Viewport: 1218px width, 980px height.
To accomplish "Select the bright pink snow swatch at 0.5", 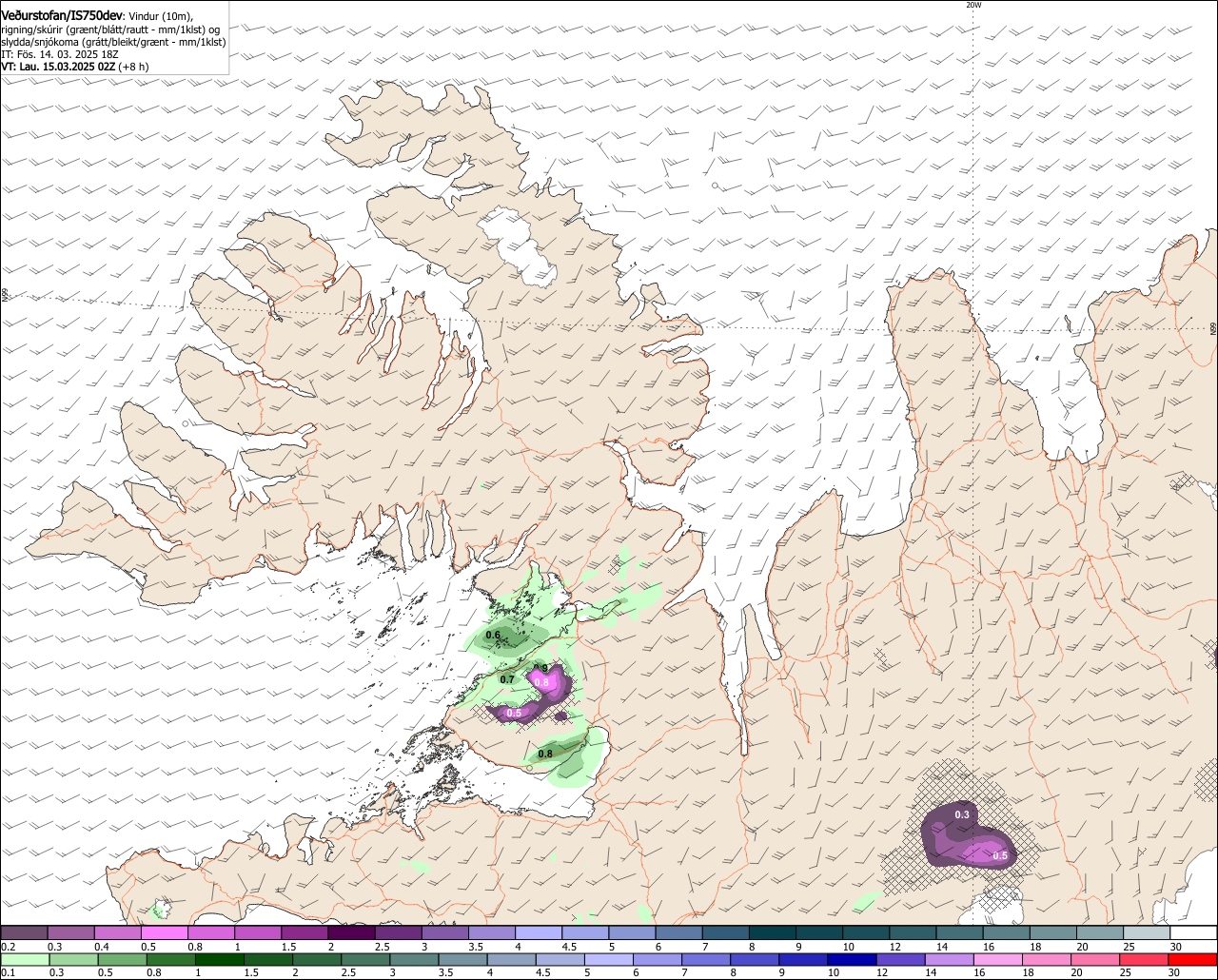I will pos(164,933).
